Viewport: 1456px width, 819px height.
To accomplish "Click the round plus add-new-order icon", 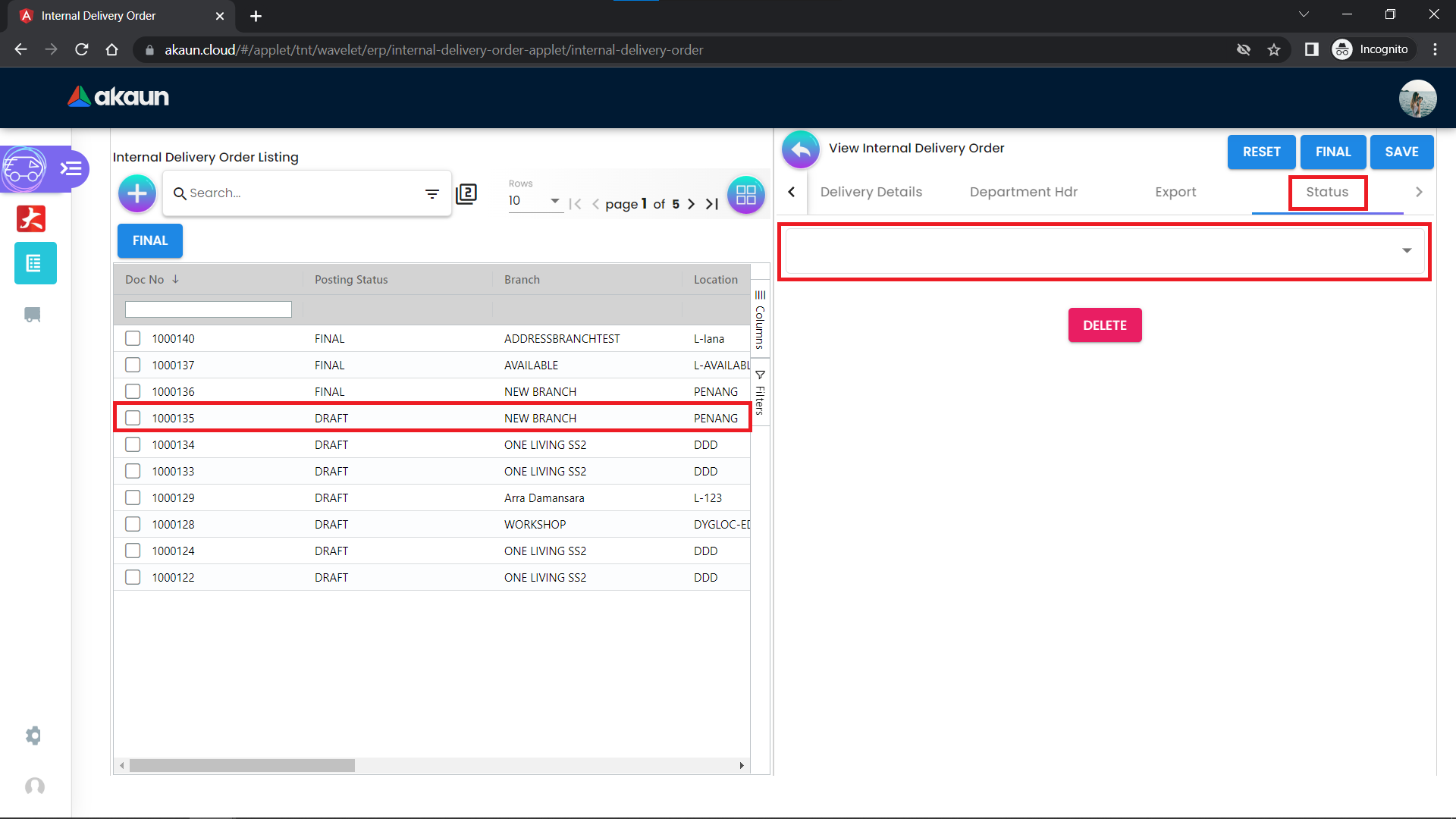I will (137, 194).
